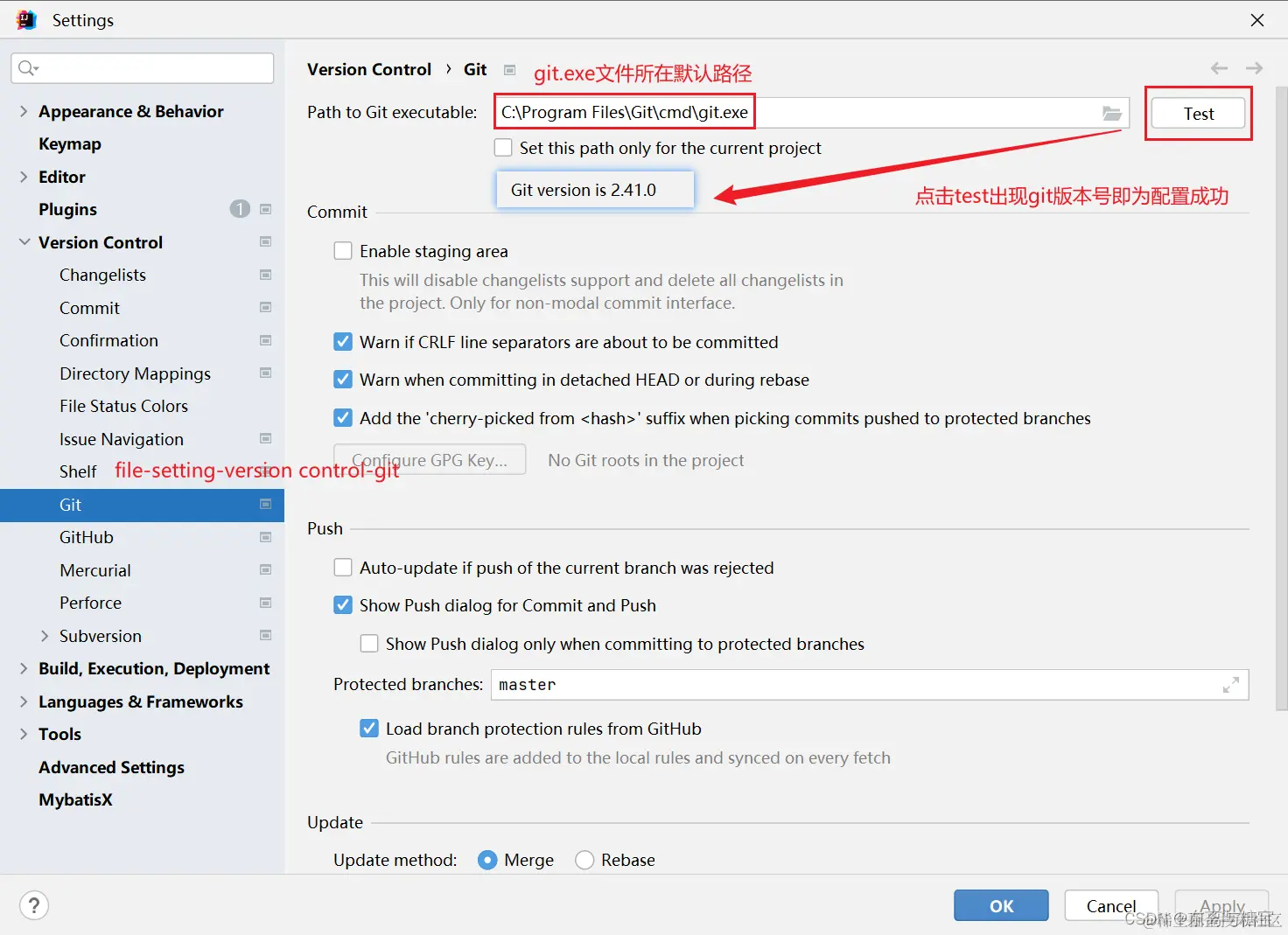The width and height of the screenshot is (1288, 935).
Task: Click project-settings icon on Directory Mappings row
Action: pos(266,373)
